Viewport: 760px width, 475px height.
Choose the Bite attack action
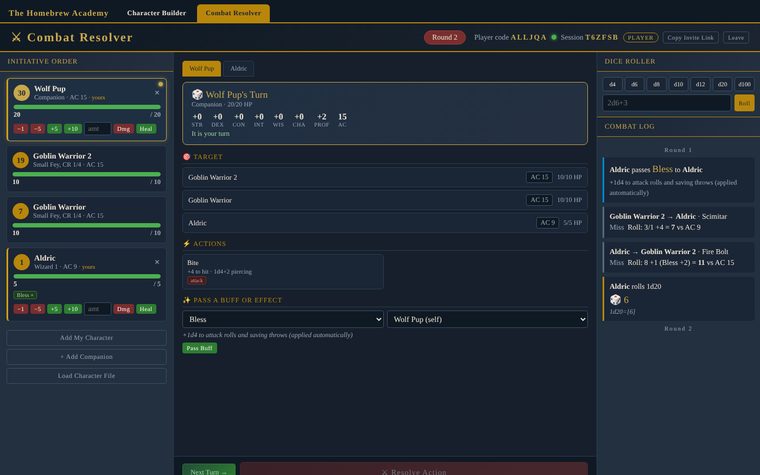click(283, 271)
